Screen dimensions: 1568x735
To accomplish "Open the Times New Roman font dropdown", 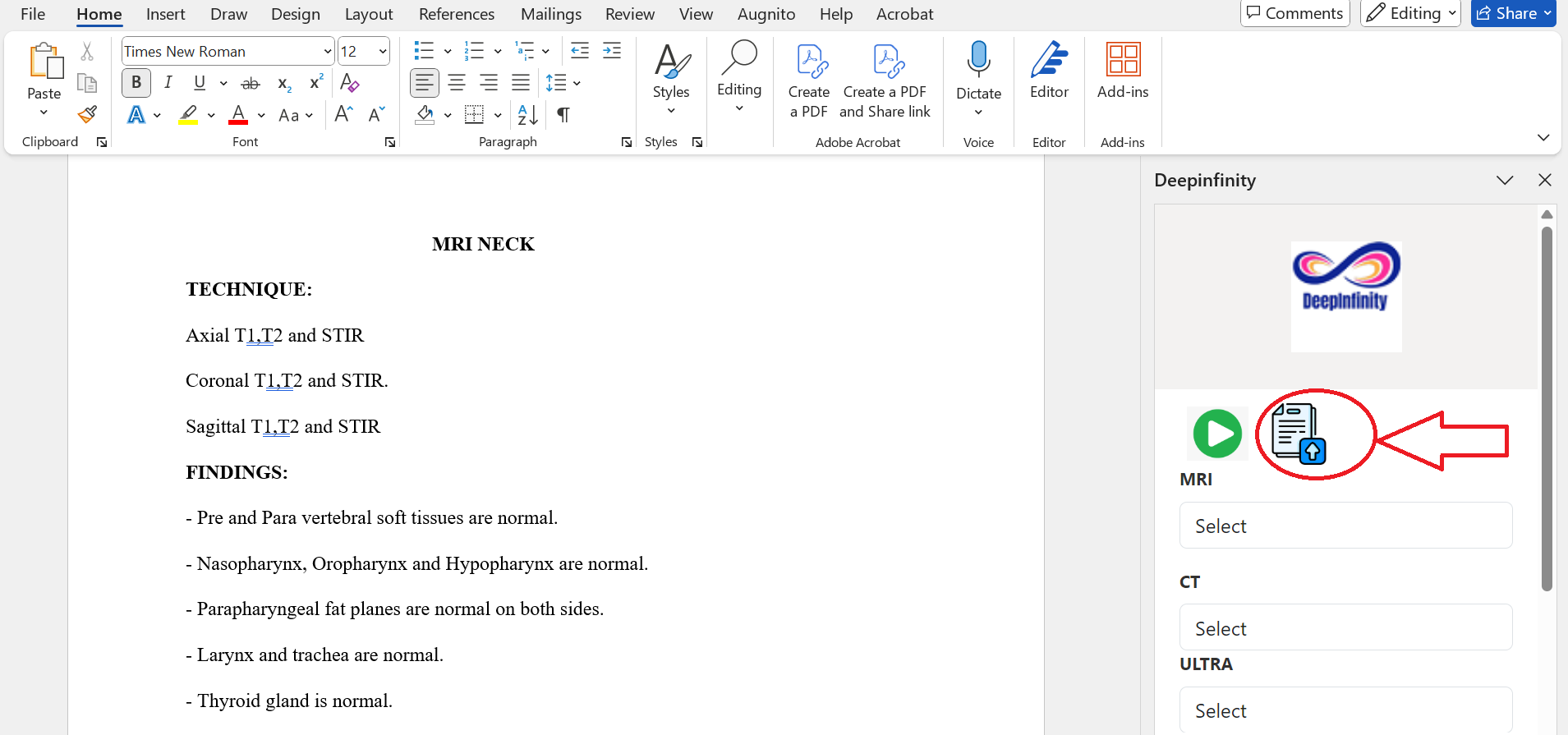I will coord(328,52).
